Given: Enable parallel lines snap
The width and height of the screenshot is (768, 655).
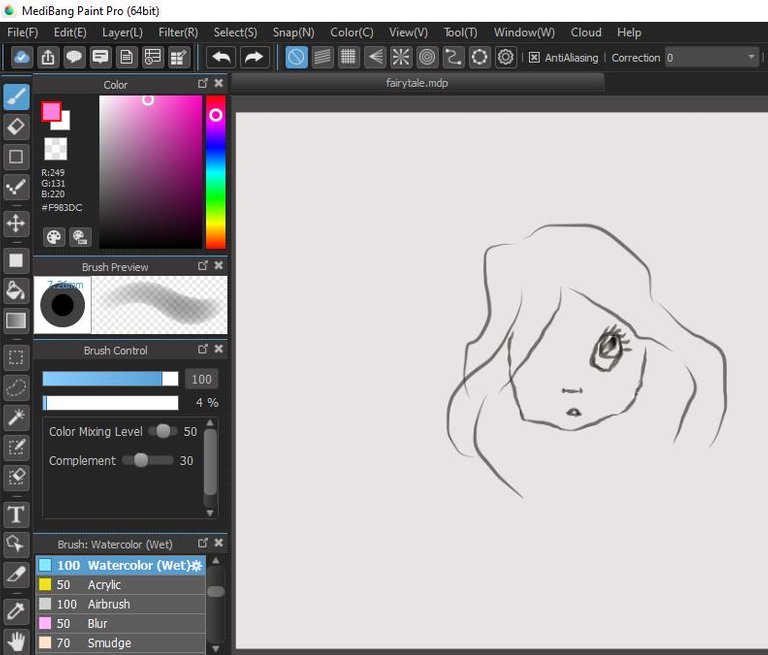Looking at the screenshot, I should click(322, 57).
